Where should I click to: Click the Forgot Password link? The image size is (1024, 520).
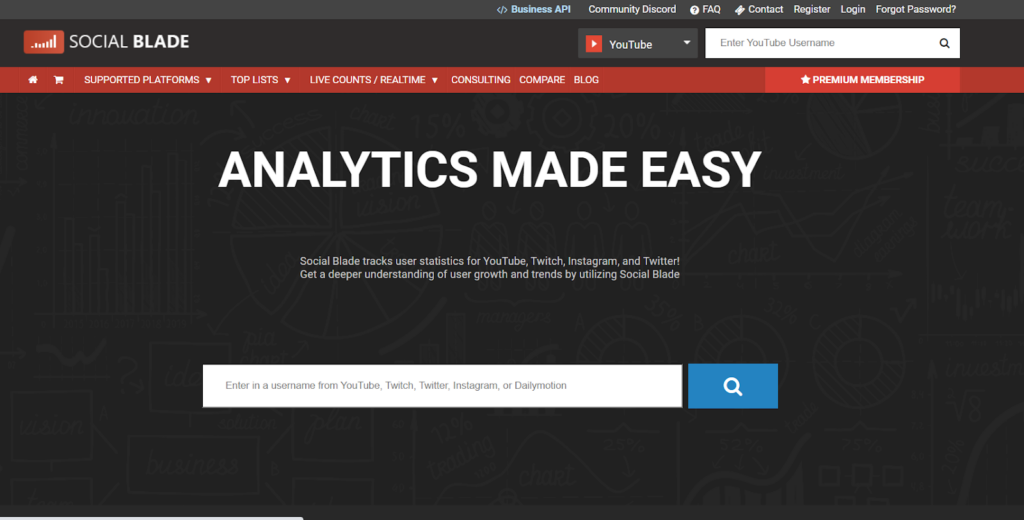pyautogui.click(x=915, y=9)
